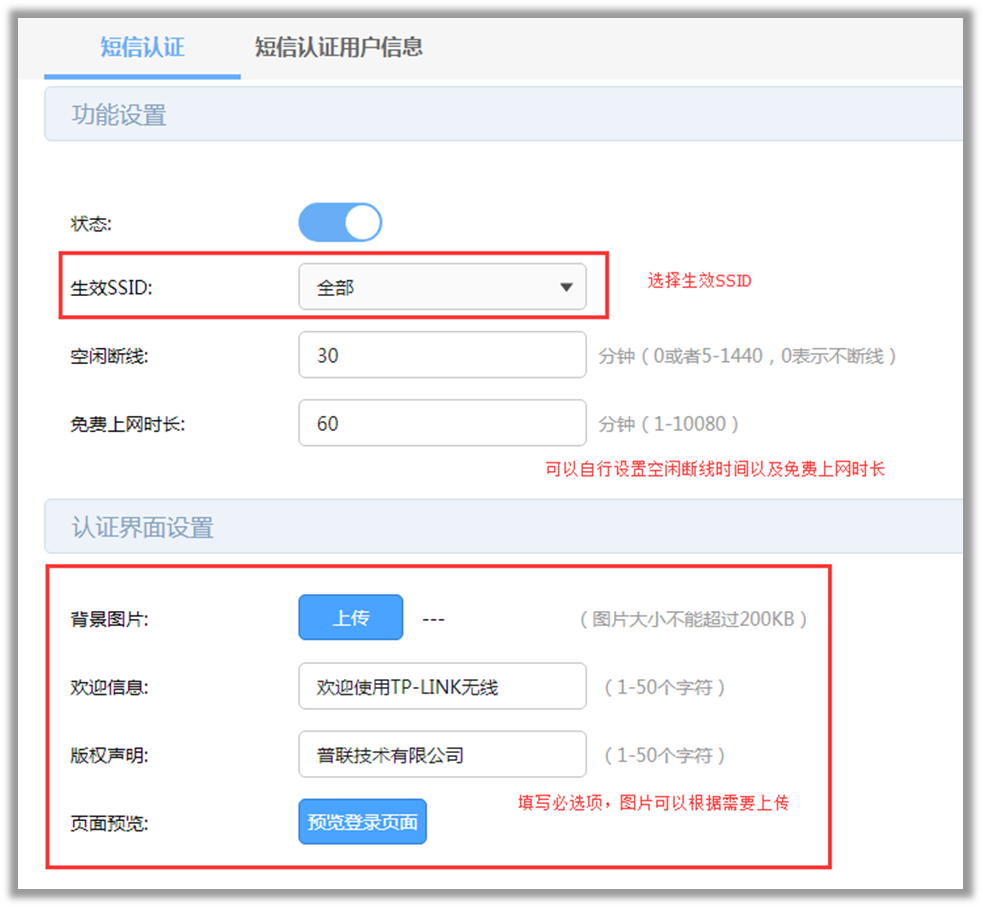The width and height of the screenshot is (982, 907).
Task: Click the 预览登录页面 preview button
Action: pos(362,821)
